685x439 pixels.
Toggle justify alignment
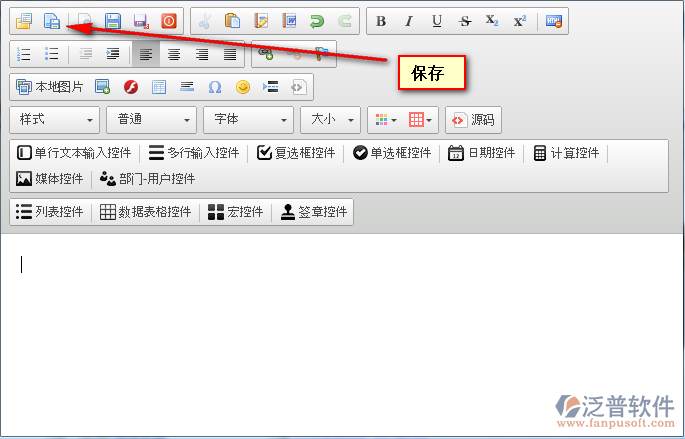coord(230,54)
